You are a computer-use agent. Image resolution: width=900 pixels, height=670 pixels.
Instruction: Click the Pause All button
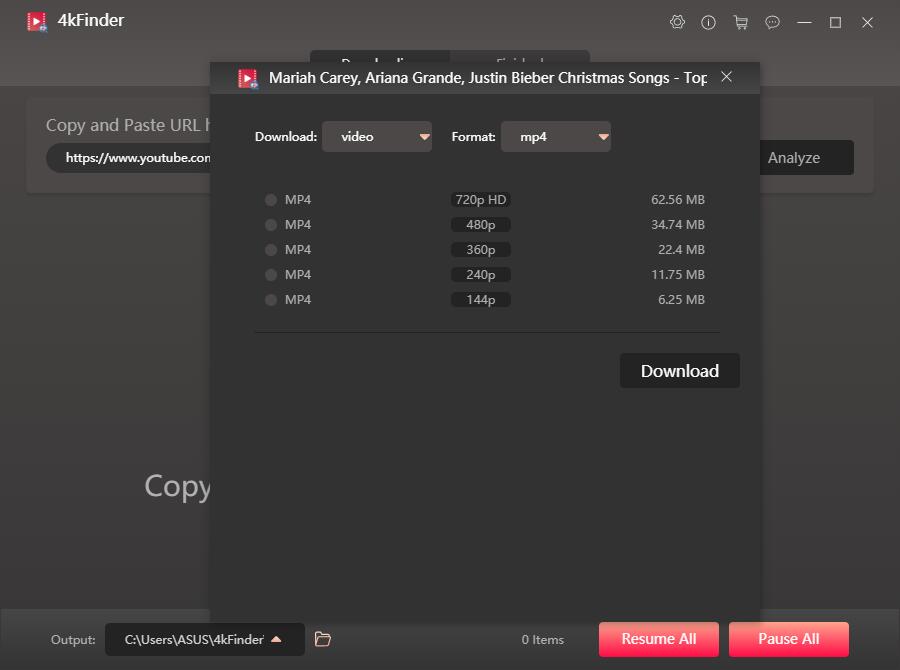(x=789, y=639)
